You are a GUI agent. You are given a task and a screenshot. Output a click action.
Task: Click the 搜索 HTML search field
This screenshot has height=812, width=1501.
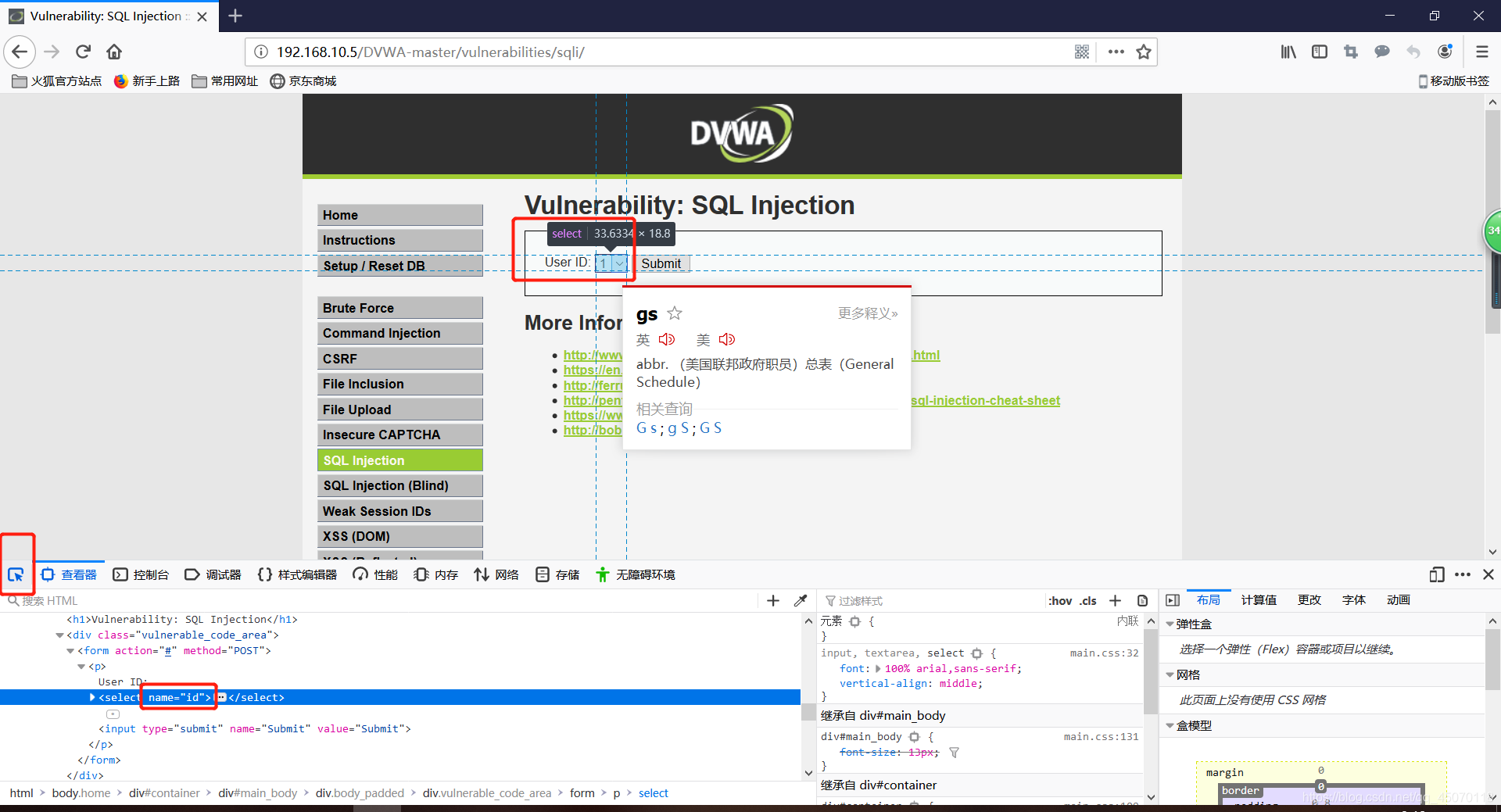point(379,600)
